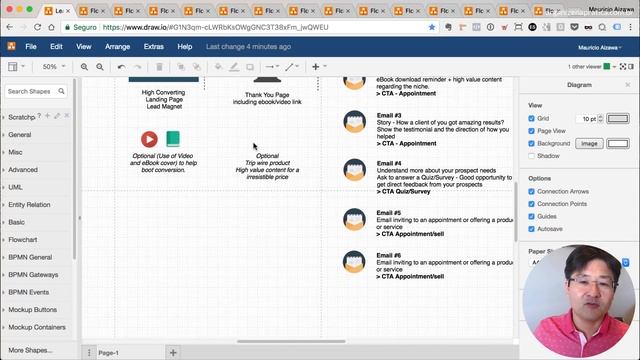Open the 50% zoom dropdown
Viewport: 640px width, 360px height.
click(x=54, y=67)
